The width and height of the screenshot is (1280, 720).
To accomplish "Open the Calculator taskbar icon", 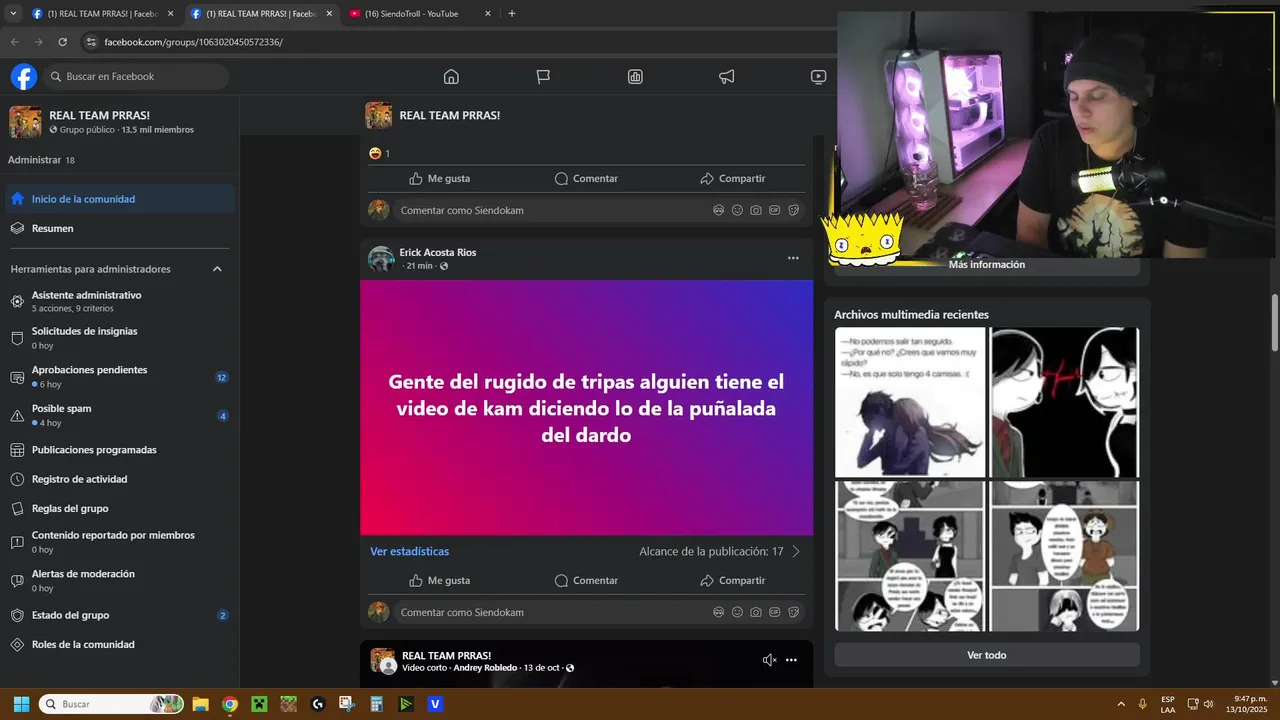I will pyautogui.click(x=376, y=704).
